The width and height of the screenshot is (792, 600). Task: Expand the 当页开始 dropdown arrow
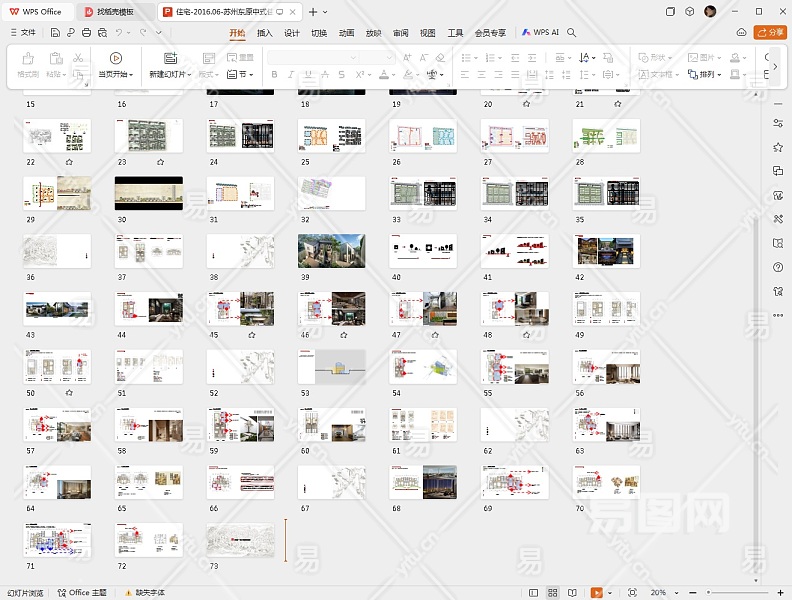(132, 75)
